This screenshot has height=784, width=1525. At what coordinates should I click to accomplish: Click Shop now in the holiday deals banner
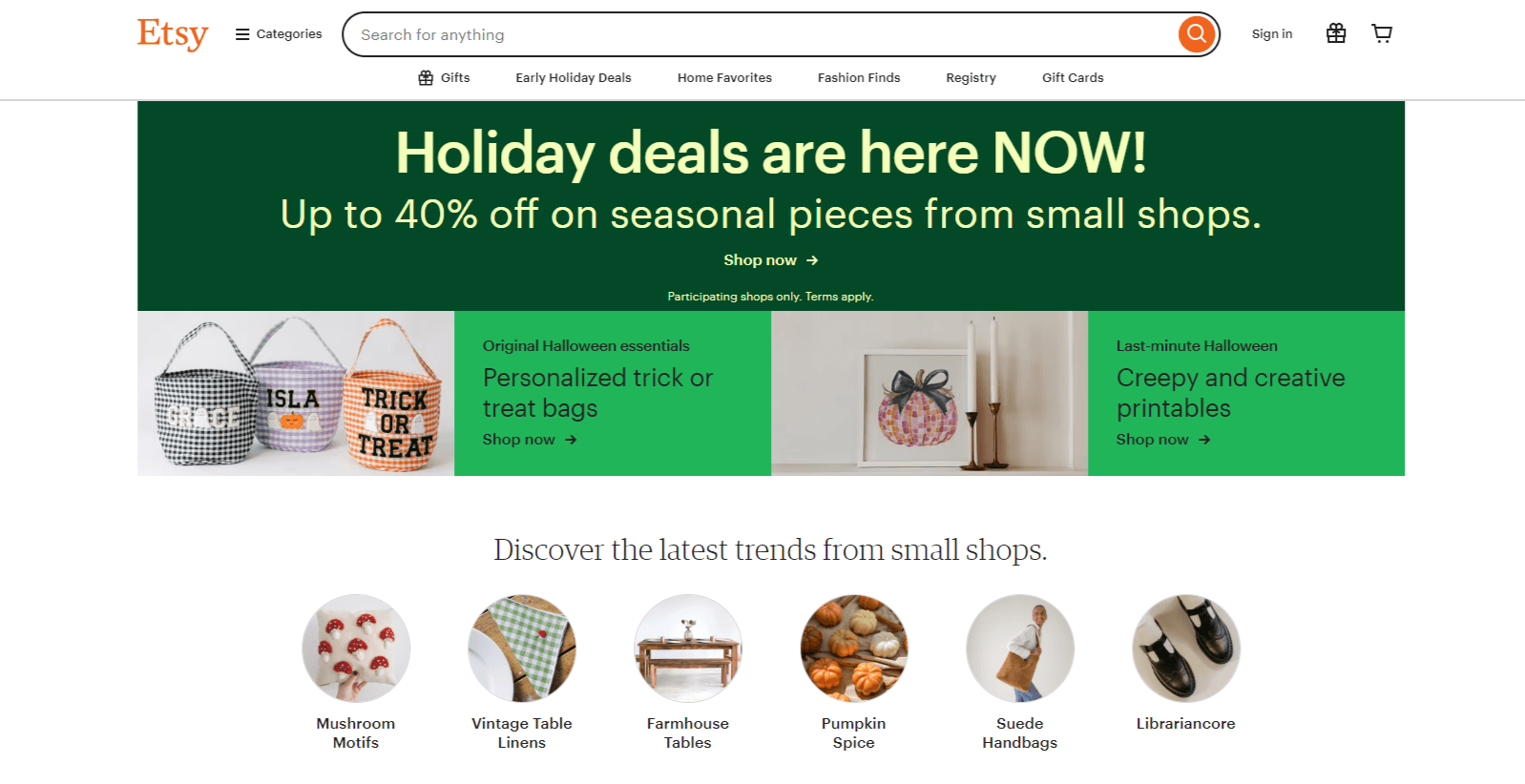point(760,259)
